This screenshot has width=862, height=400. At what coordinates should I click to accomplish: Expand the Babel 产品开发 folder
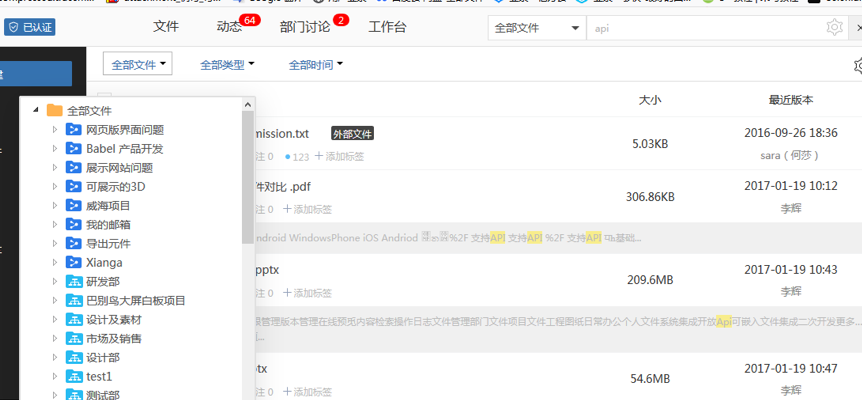tap(54, 149)
